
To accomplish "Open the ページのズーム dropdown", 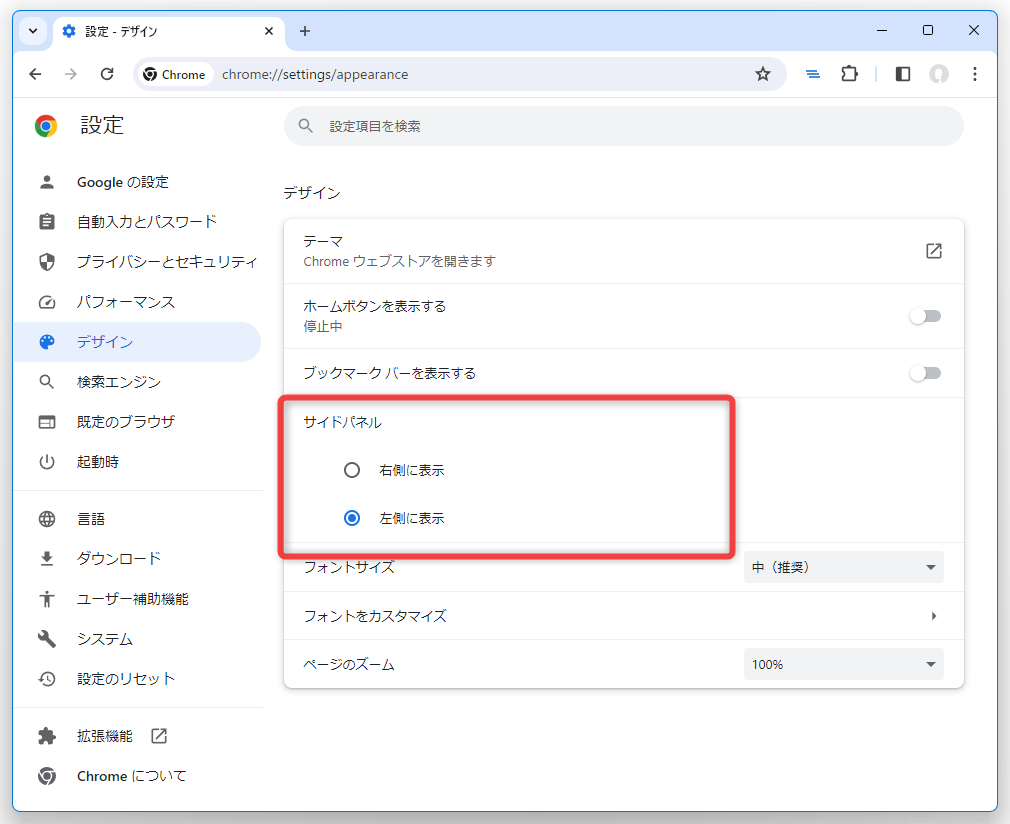I will tap(843, 665).
